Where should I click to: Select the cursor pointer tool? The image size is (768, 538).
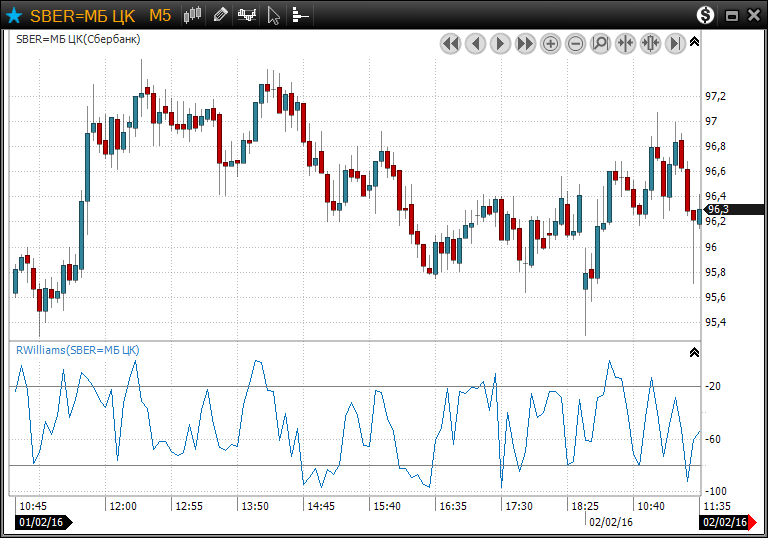(x=274, y=15)
